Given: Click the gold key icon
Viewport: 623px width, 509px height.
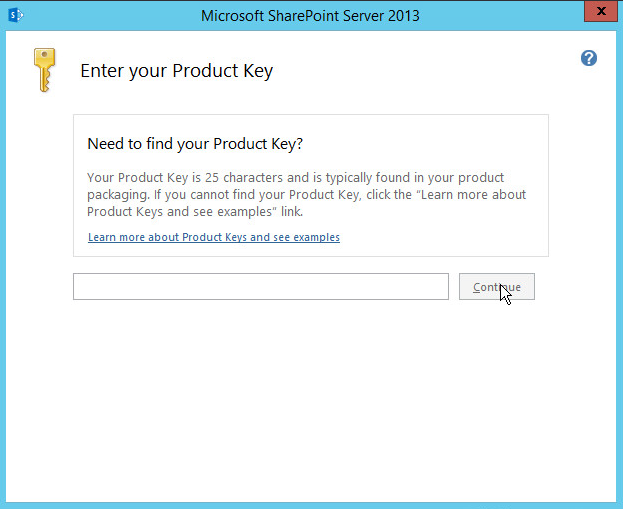Looking at the screenshot, I should click(44, 70).
